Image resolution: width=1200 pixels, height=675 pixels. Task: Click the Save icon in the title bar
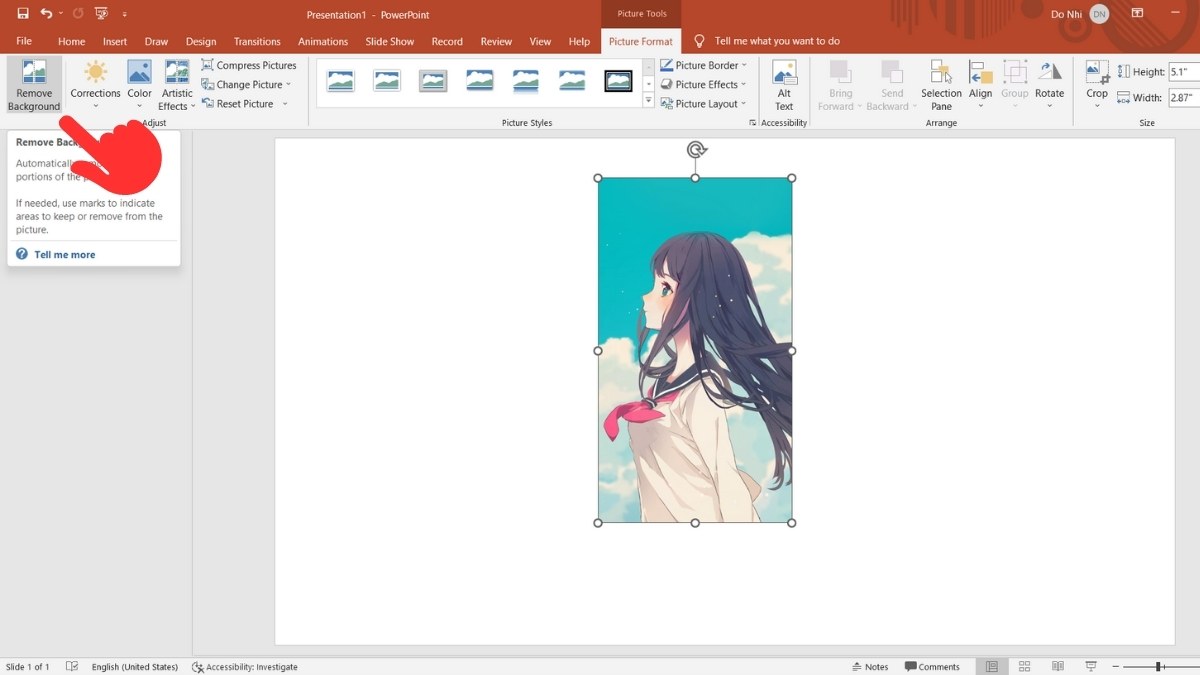click(x=23, y=14)
